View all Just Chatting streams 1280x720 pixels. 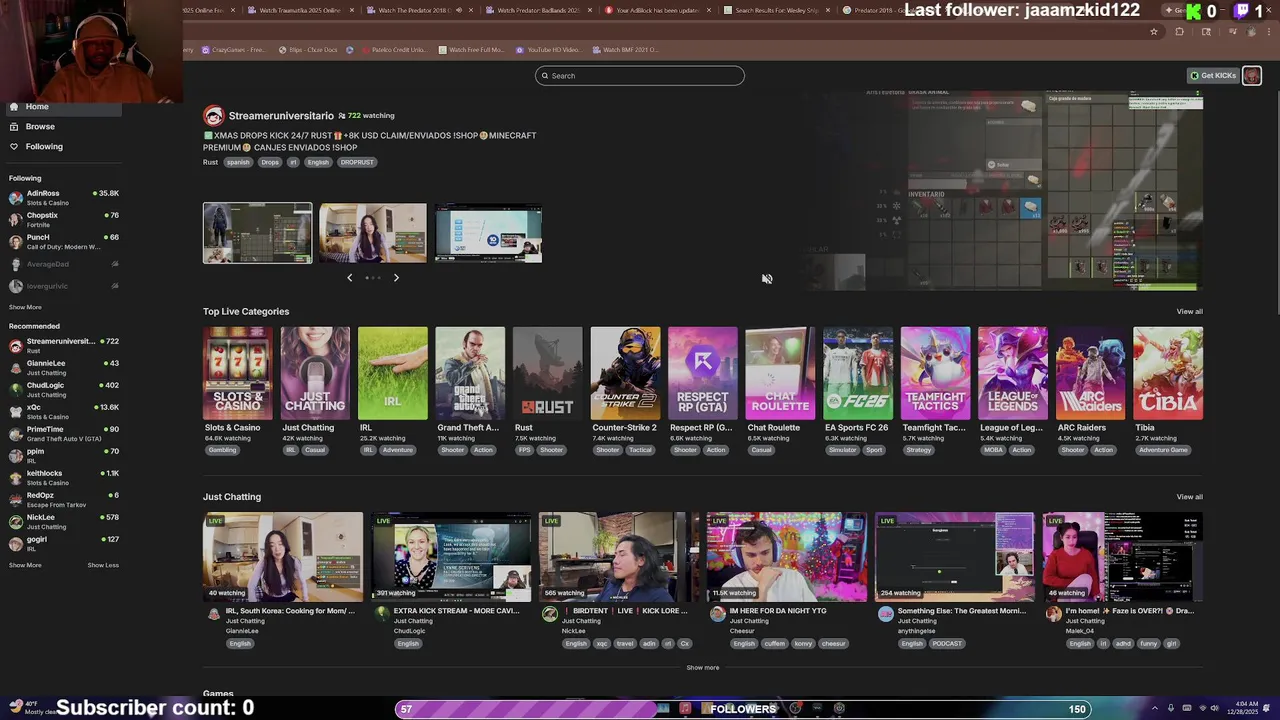(x=1189, y=497)
